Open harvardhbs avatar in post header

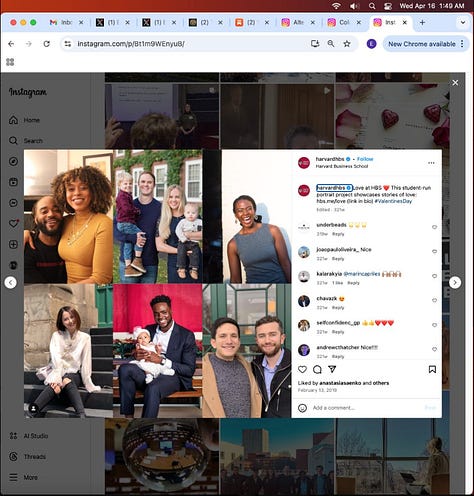(x=304, y=163)
